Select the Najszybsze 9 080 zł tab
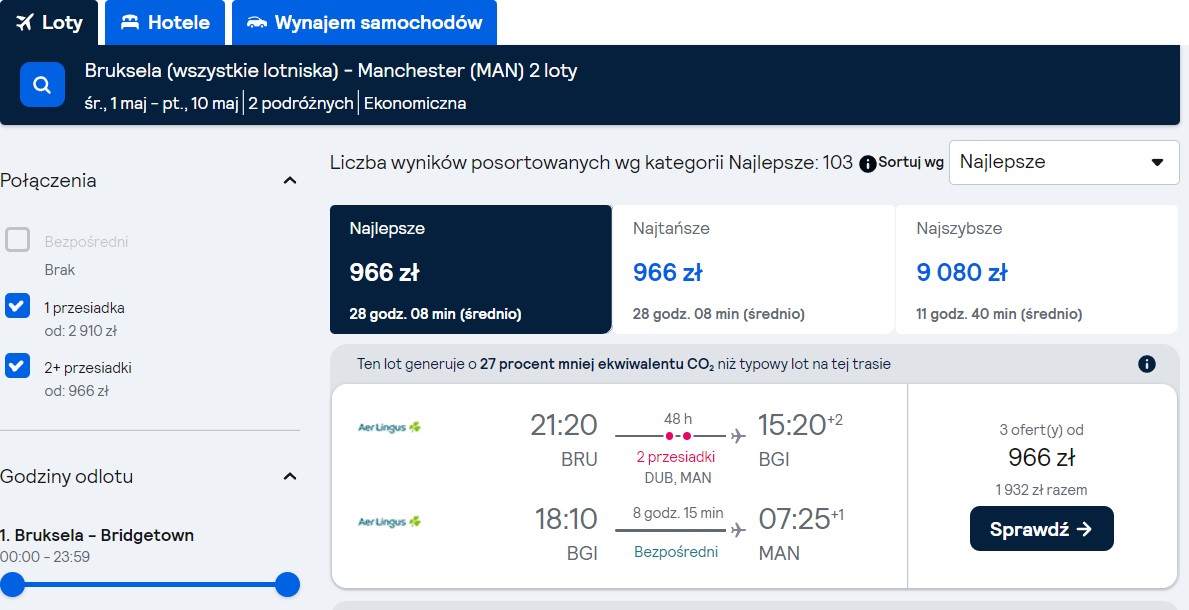This screenshot has height=610, width=1189. point(1036,269)
